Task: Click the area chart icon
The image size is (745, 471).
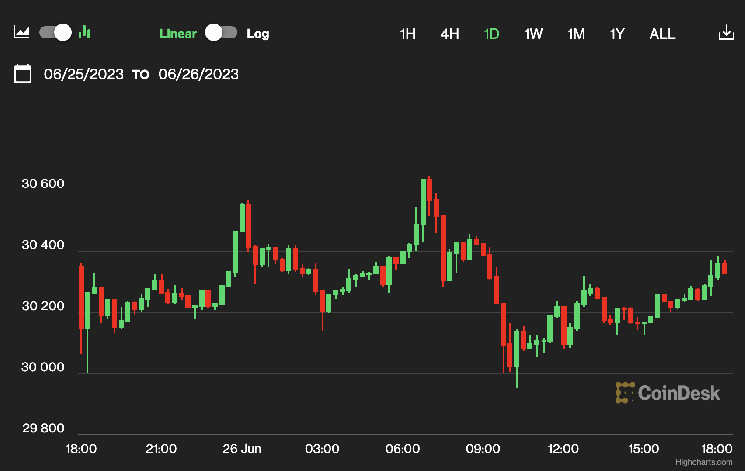Action: tap(22, 32)
